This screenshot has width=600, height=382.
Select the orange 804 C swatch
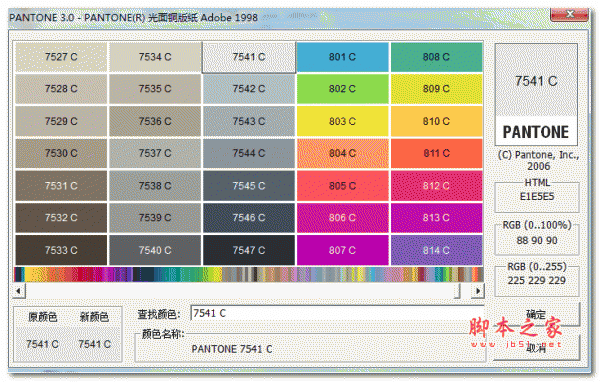[x=342, y=153]
